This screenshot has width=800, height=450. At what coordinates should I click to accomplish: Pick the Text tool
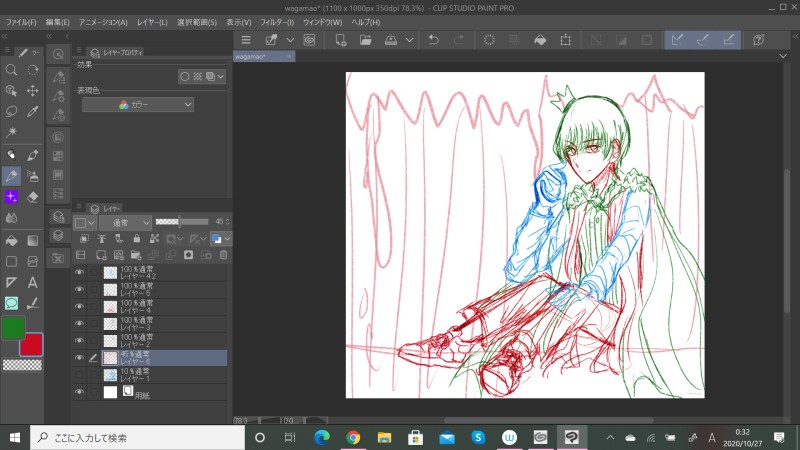pos(33,283)
